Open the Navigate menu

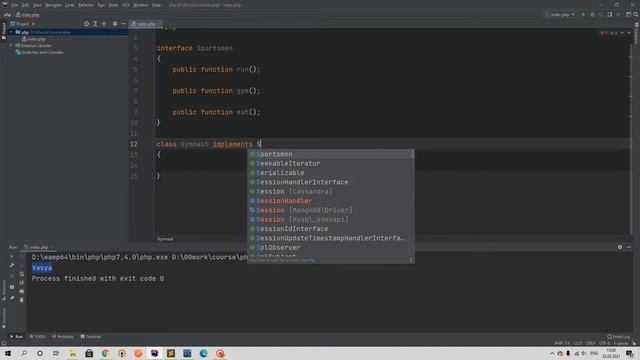53,5
